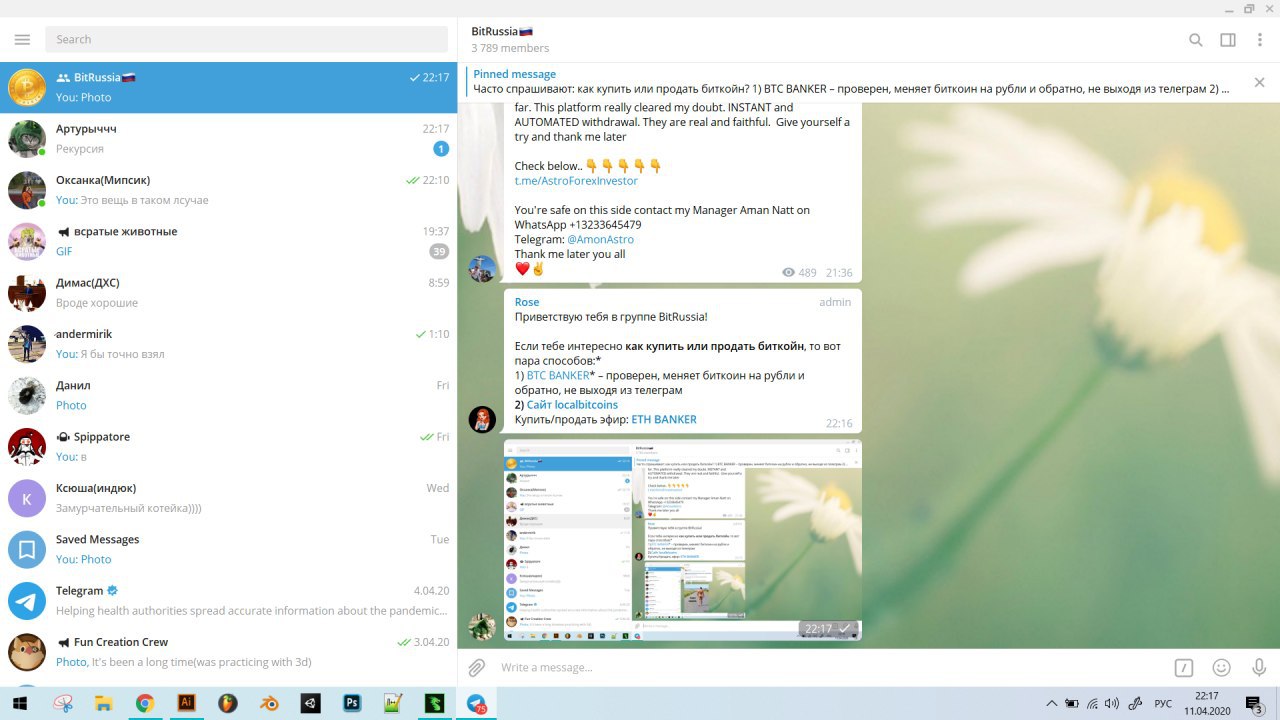The image size is (1280, 720).
Task: Open Saved Messages
Action: pos(229,549)
